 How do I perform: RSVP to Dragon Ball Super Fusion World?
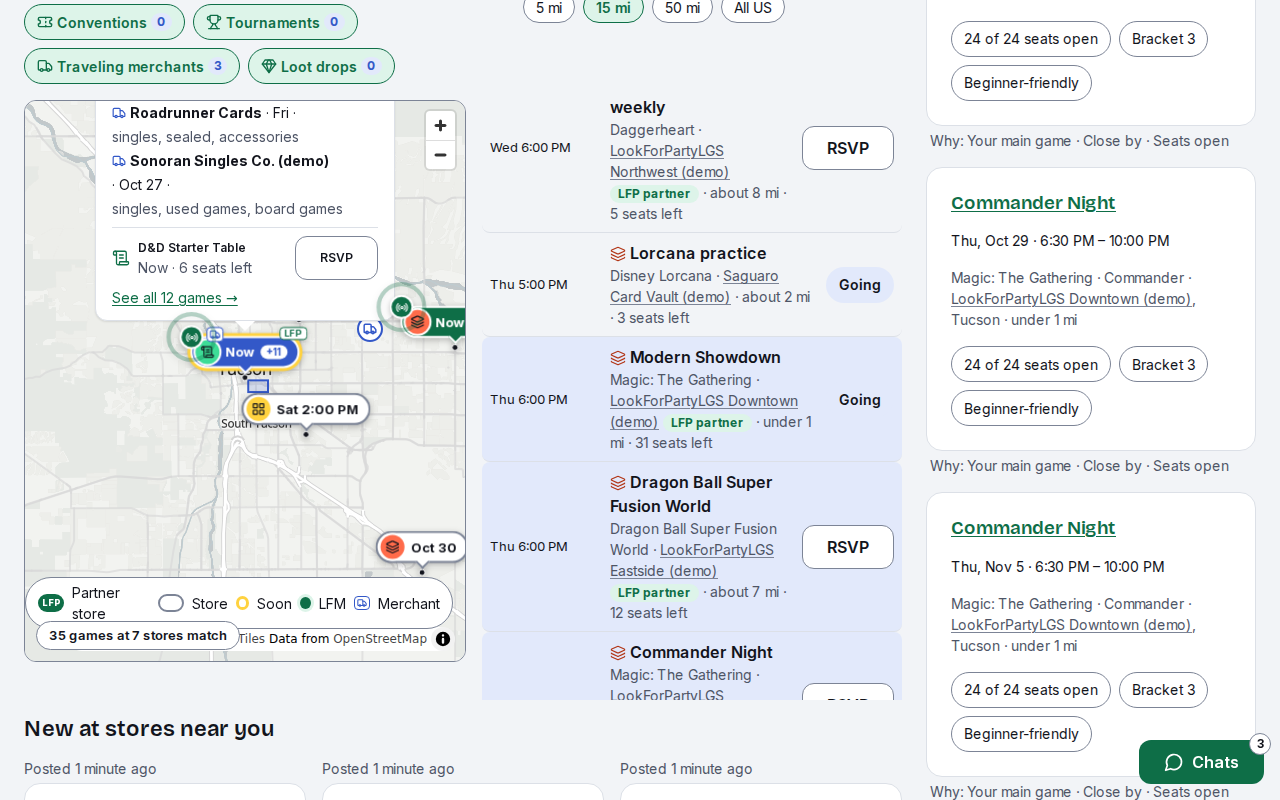click(x=848, y=547)
